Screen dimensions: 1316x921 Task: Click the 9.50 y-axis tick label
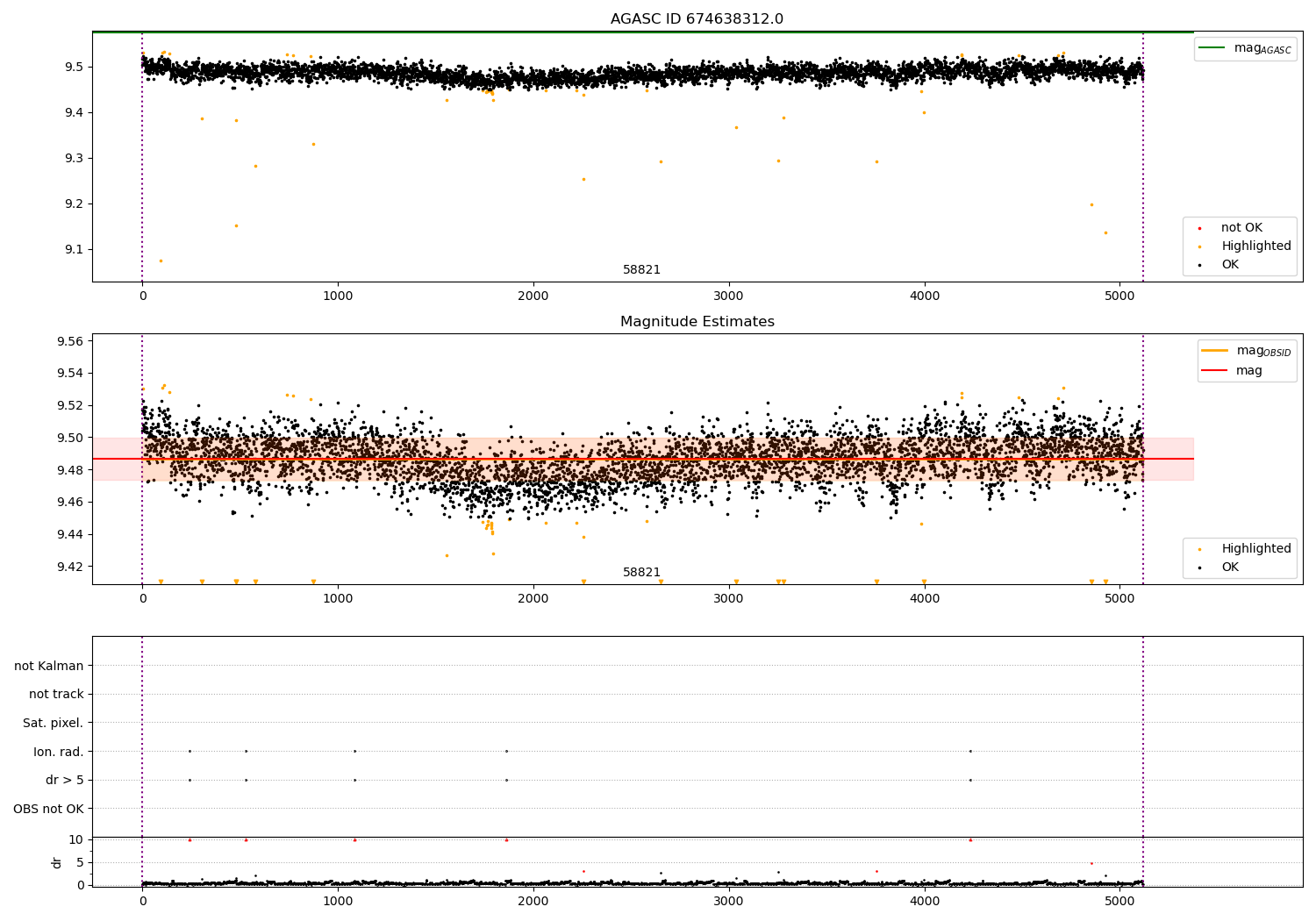[x=69, y=438]
